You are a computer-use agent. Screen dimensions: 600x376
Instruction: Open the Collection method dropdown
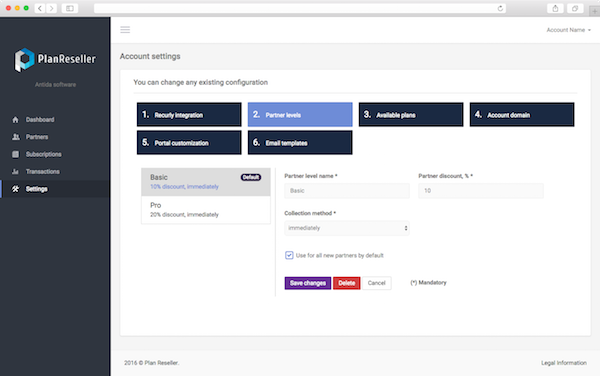tap(347, 228)
